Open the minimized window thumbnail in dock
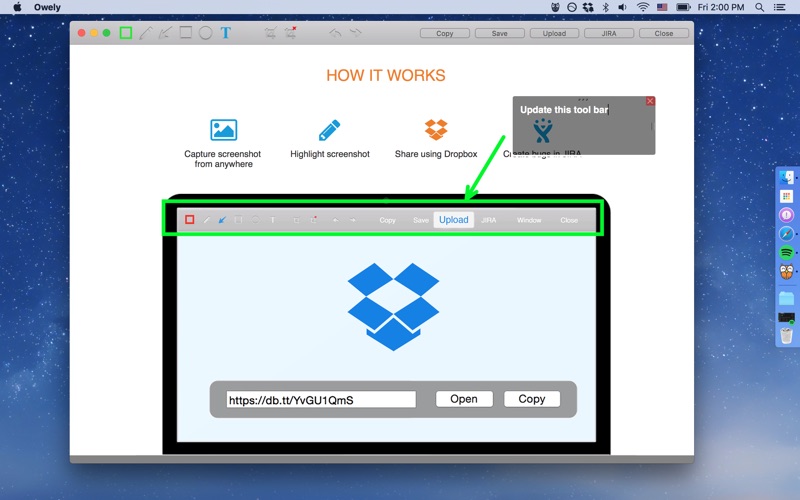The height and width of the screenshot is (500, 800). tap(786, 317)
